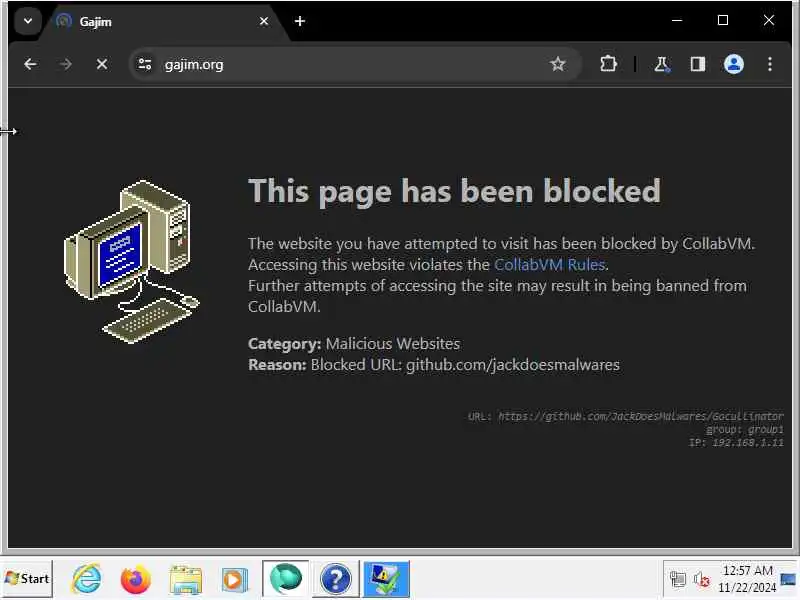Click the 'This page has been blocked' heading

pyautogui.click(x=454, y=191)
